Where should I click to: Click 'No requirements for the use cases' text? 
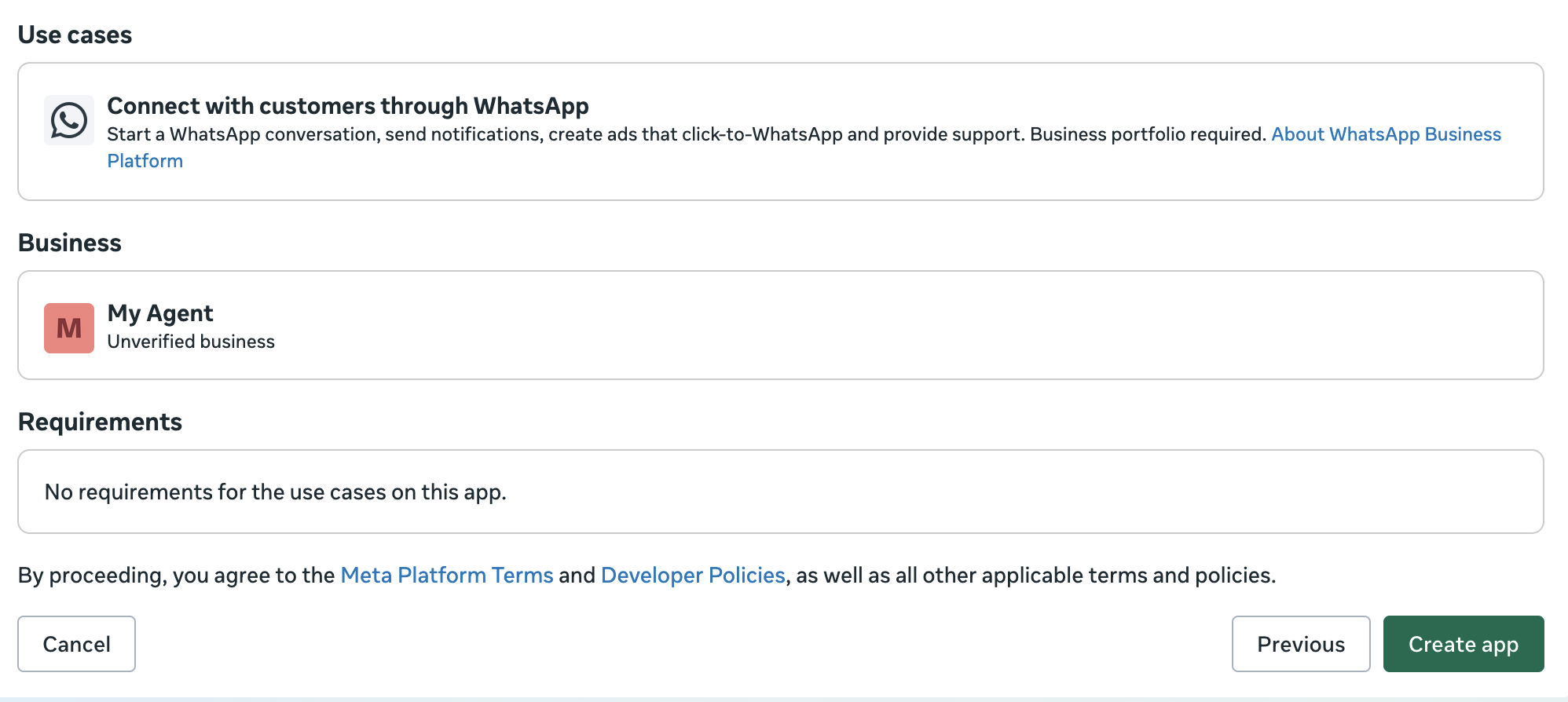[276, 492]
